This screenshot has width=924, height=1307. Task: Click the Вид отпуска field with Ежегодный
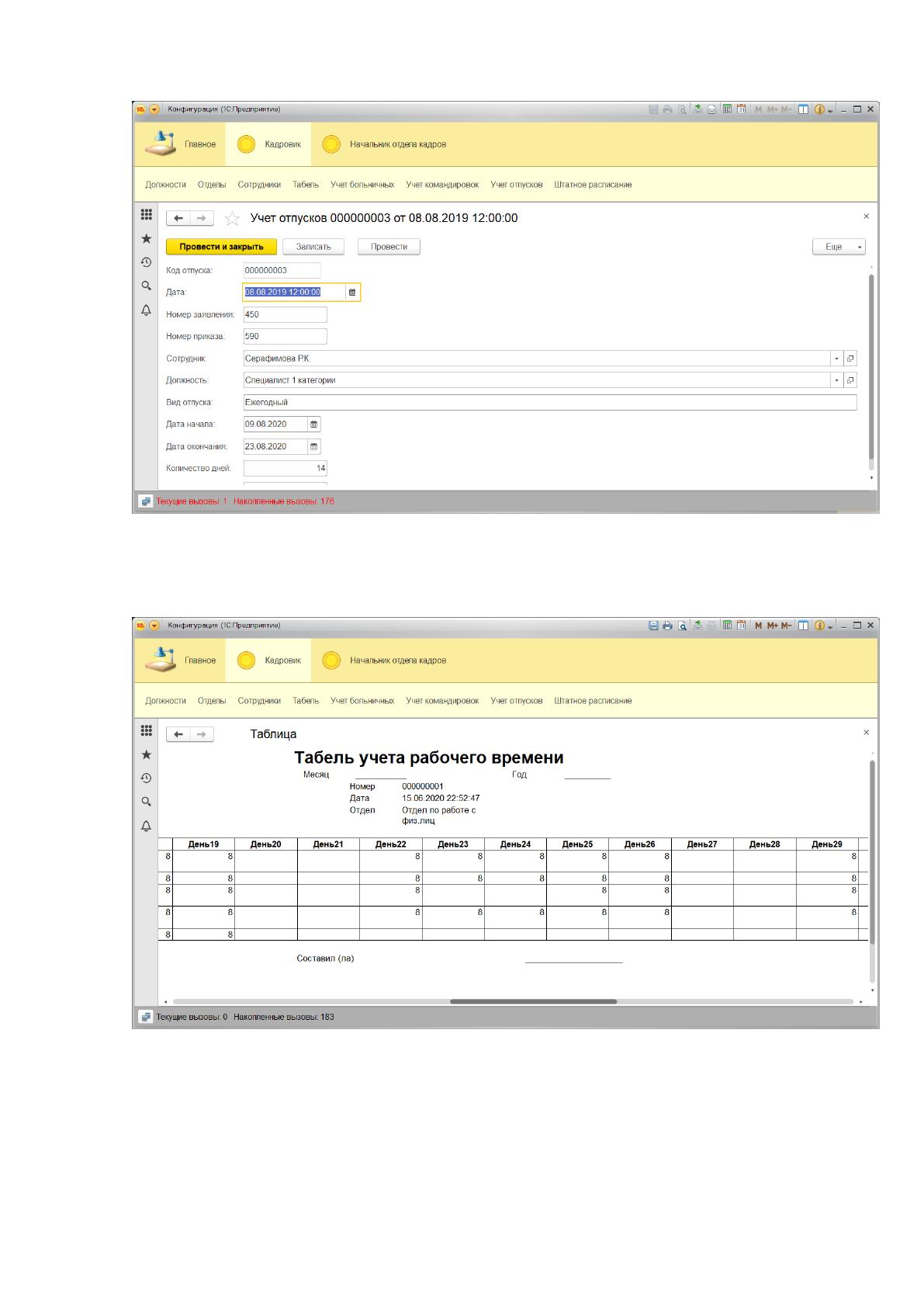click(550, 403)
